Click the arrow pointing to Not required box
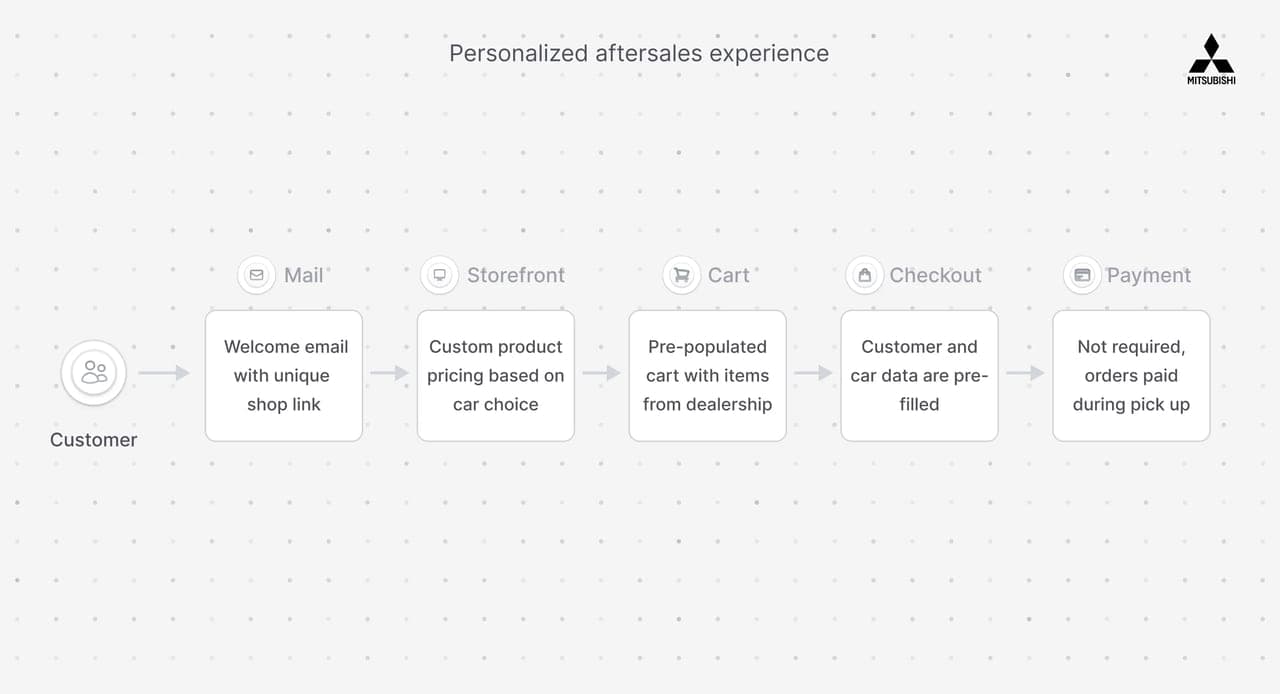1280x694 pixels. [1025, 373]
